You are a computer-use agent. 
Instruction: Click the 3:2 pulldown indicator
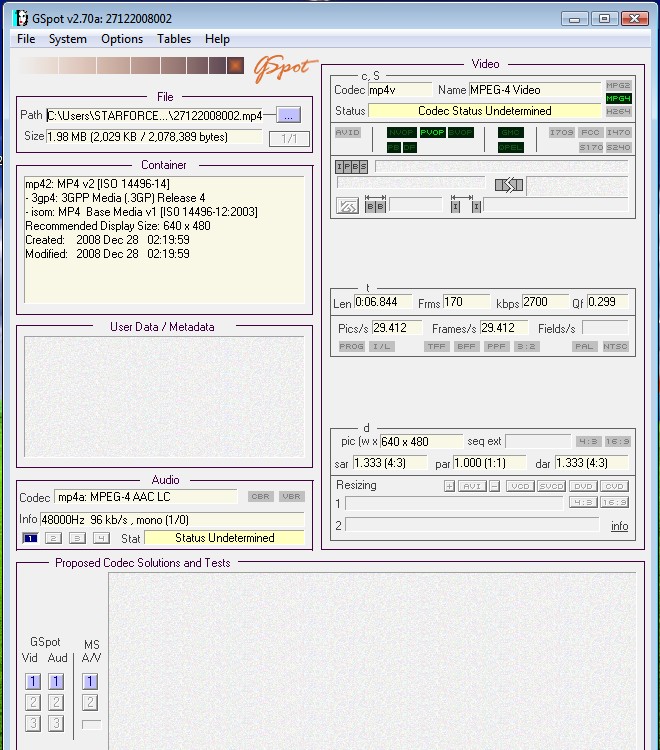point(527,346)
